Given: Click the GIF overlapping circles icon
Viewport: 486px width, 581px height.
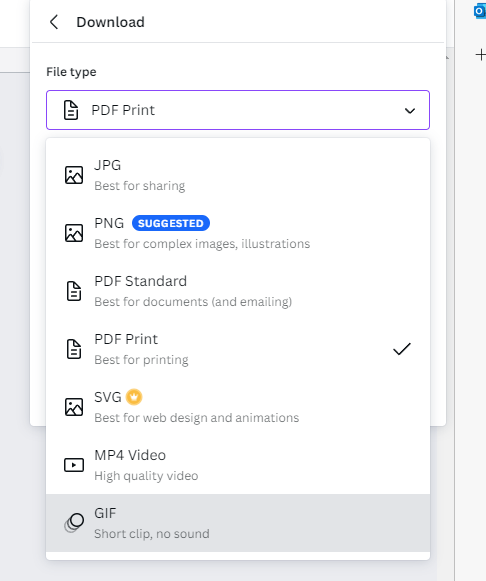Looking at the screenshot, I should (74, 523).
